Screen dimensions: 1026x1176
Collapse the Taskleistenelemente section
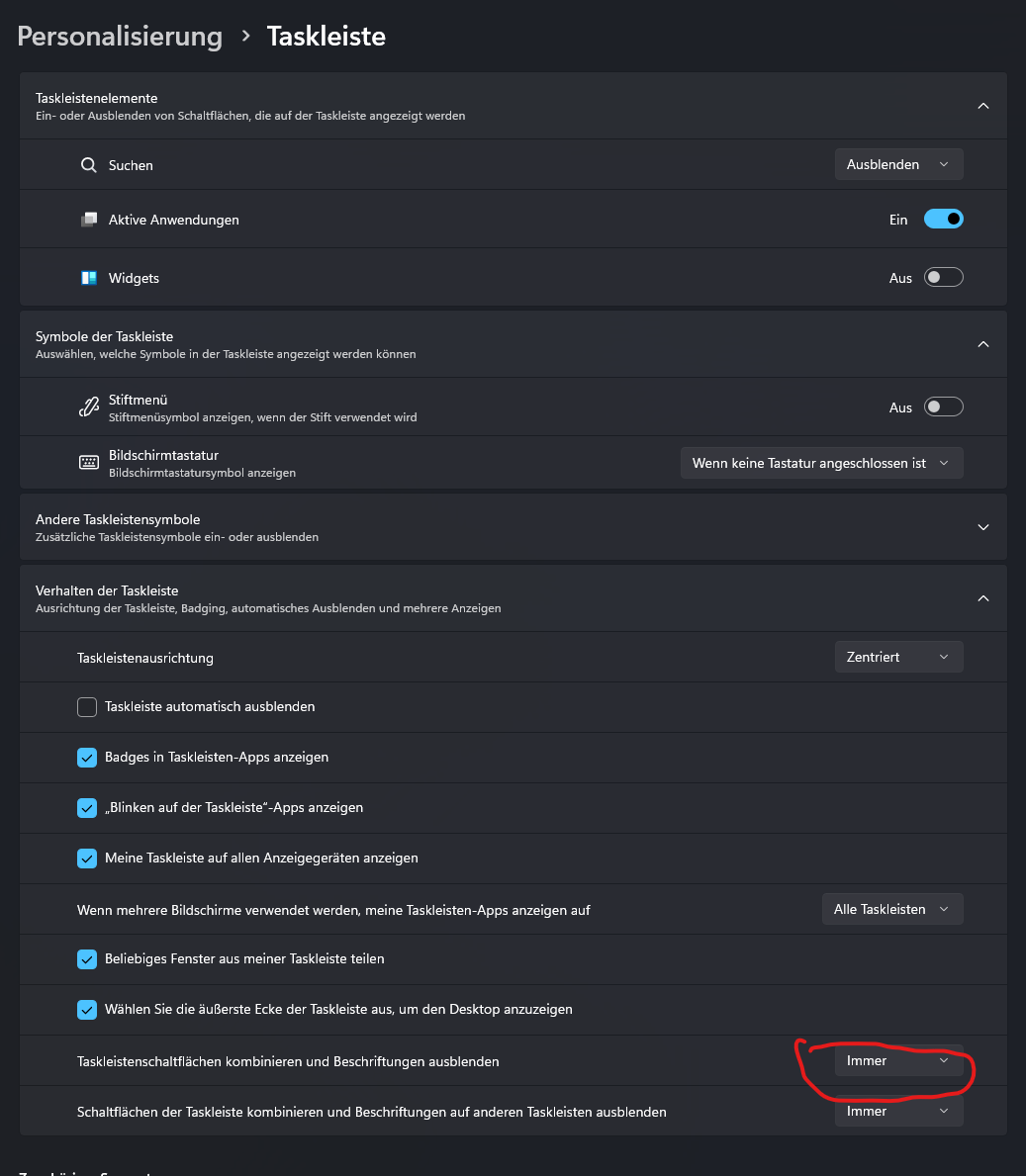(x=982, y=106)
